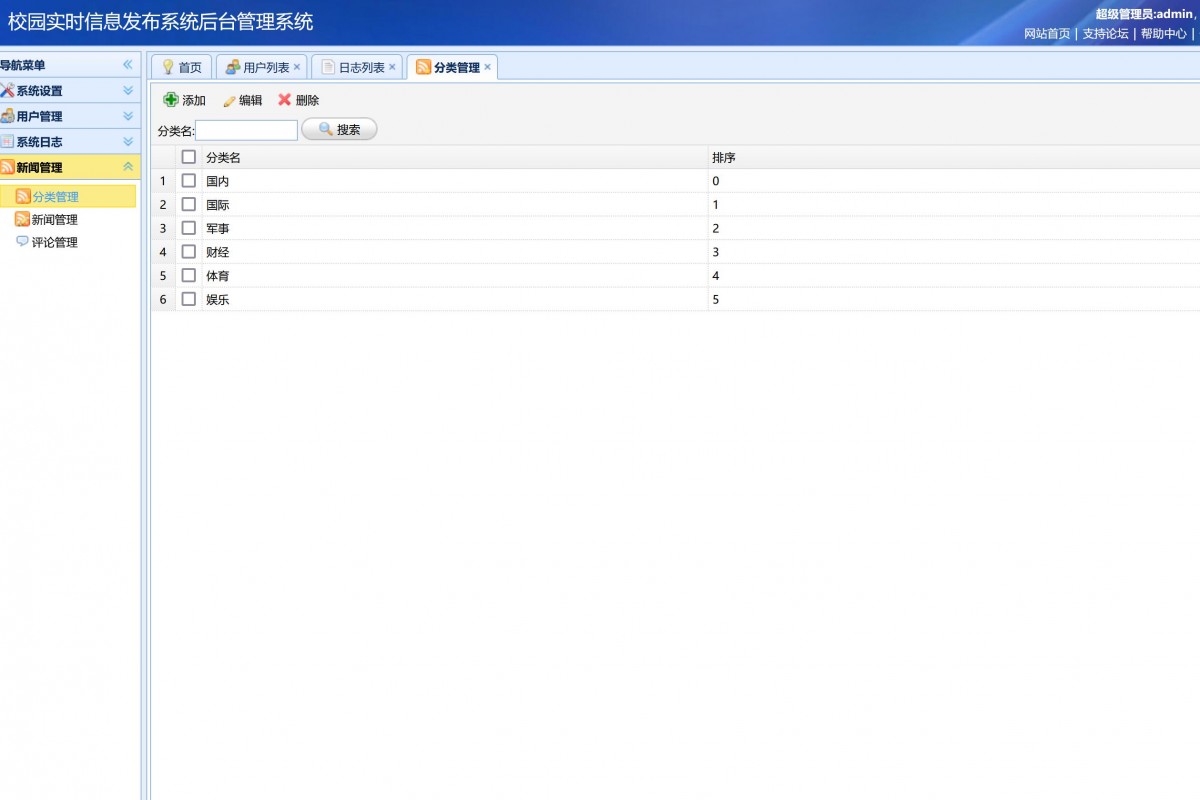Expand the 系统设置 menu section
1200x800 pixels.
[x=40, y=90]
